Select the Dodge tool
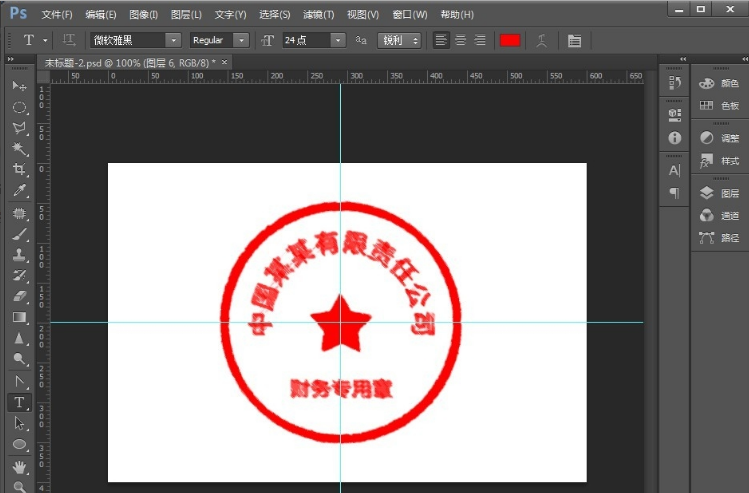Image resolution: width=749 pixels, height=493 pixels. 19,359
